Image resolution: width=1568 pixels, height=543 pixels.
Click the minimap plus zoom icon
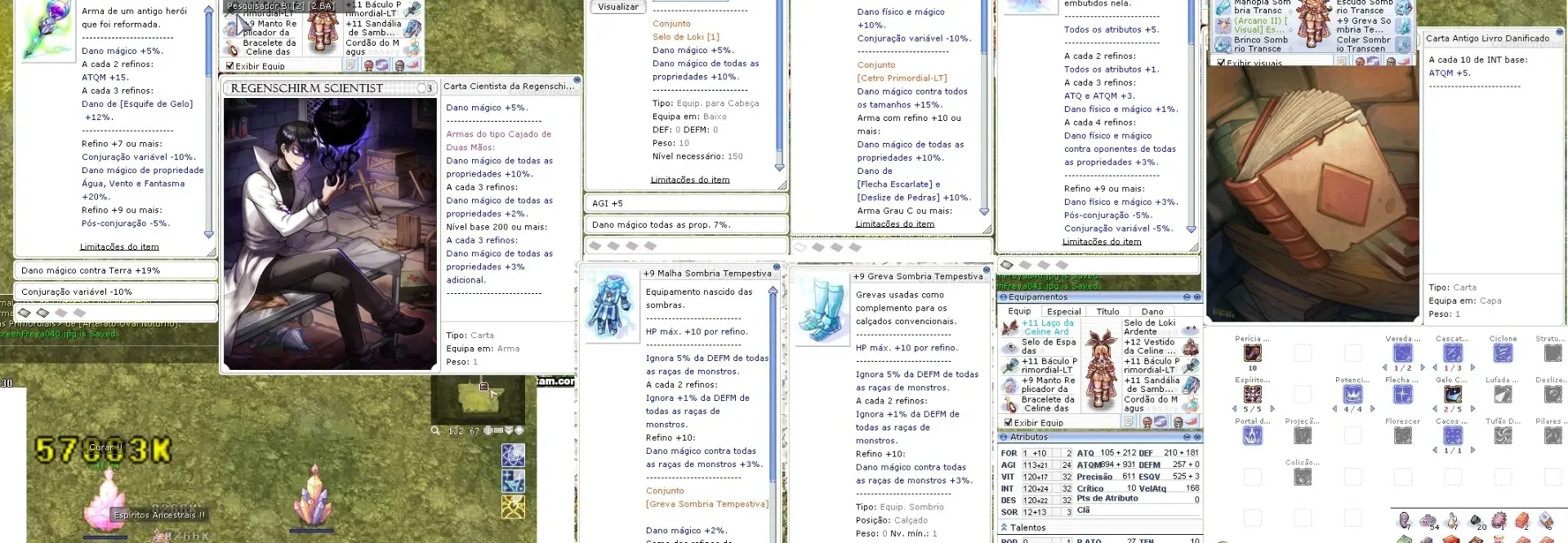coord(488,430)
